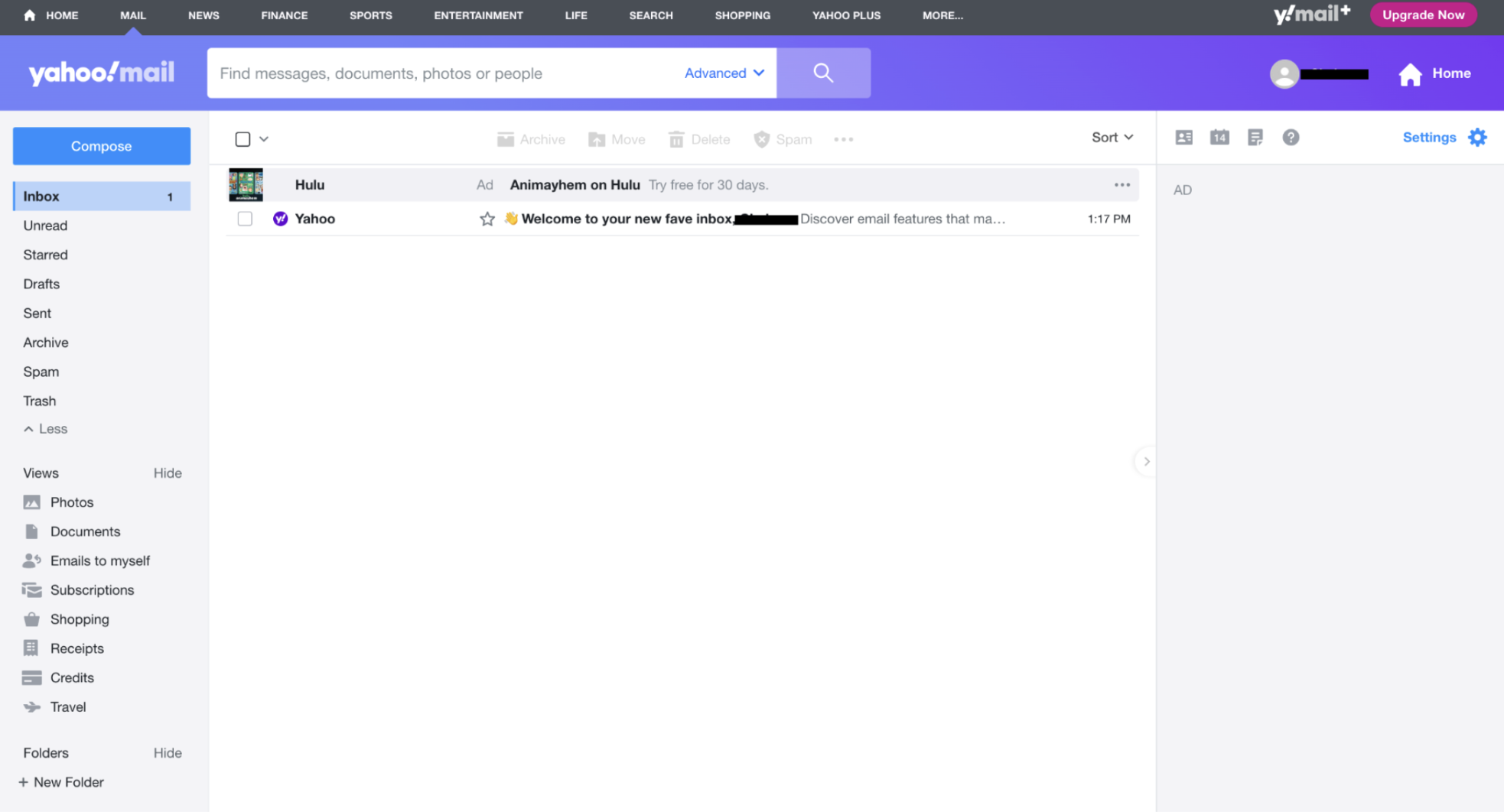Hide the Views section
Viewport: 1504px width, 812px height.
[168, 473]
